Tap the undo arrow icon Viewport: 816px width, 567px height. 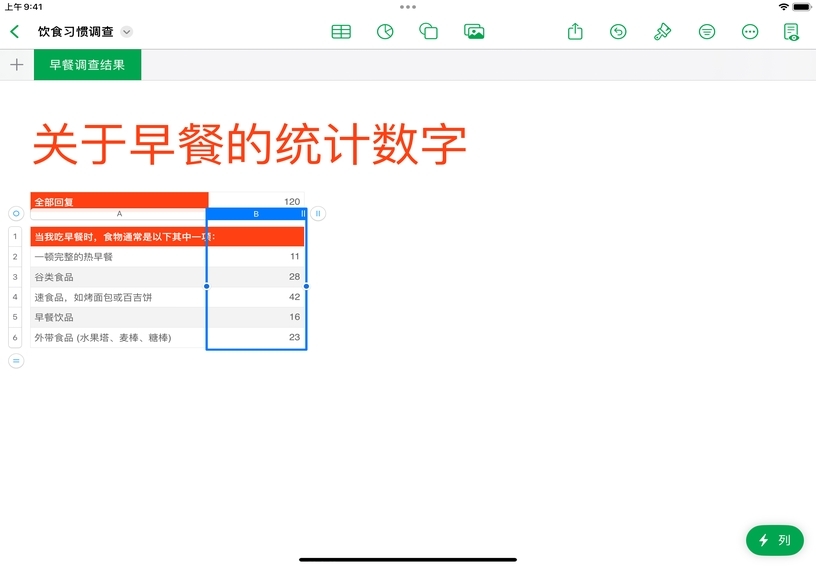click(x=618, y=32)
